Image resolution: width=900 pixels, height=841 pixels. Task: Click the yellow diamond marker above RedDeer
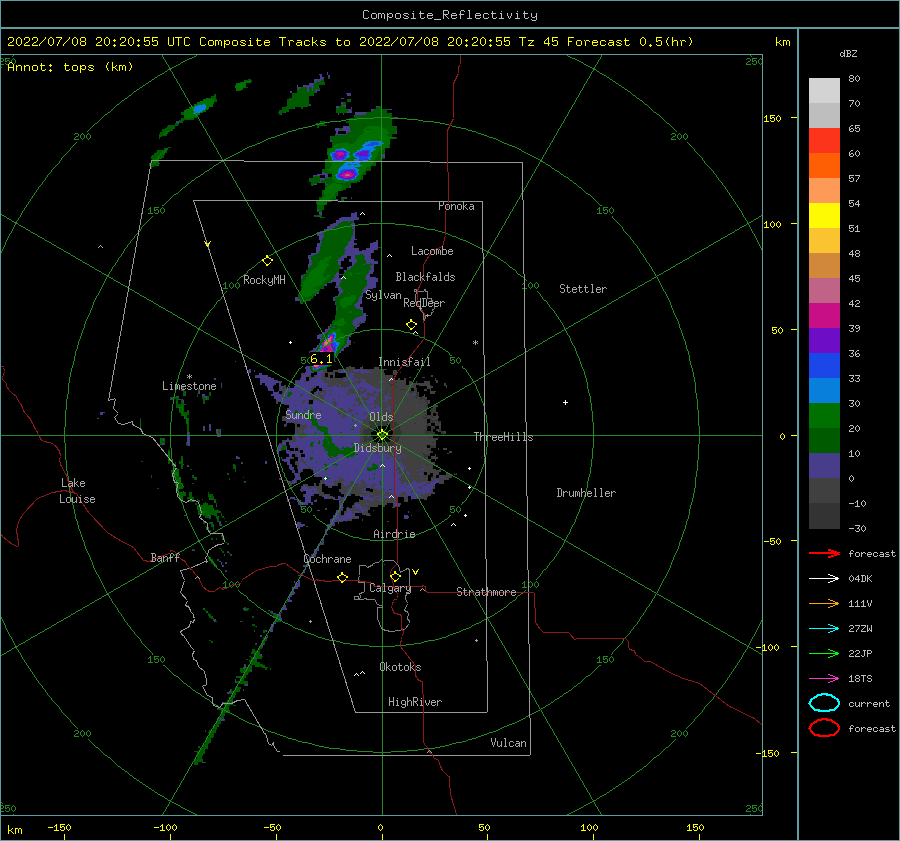pos(411,325)
